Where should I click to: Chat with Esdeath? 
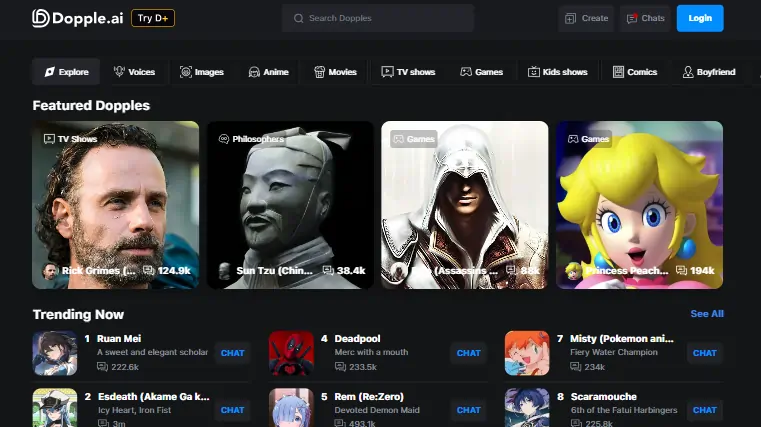pyautogui.click(x=232, y=410)
